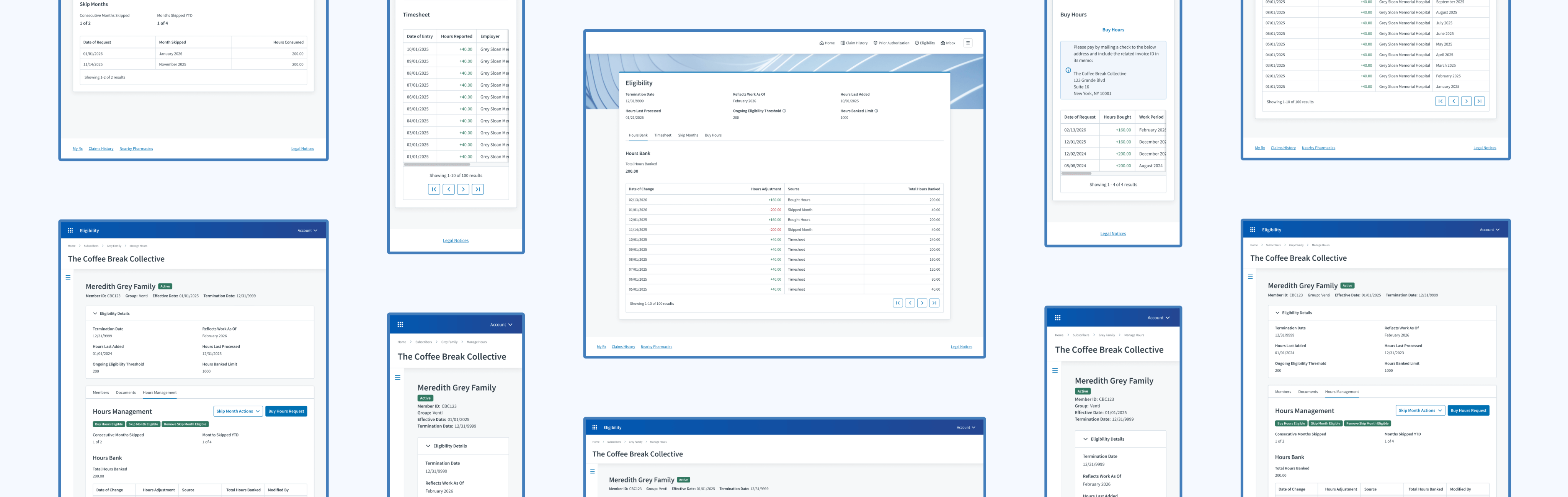The image size is (1568, 497).
Task: Go to next page with the chevron arrow
Action: click(x=922, y=303)
